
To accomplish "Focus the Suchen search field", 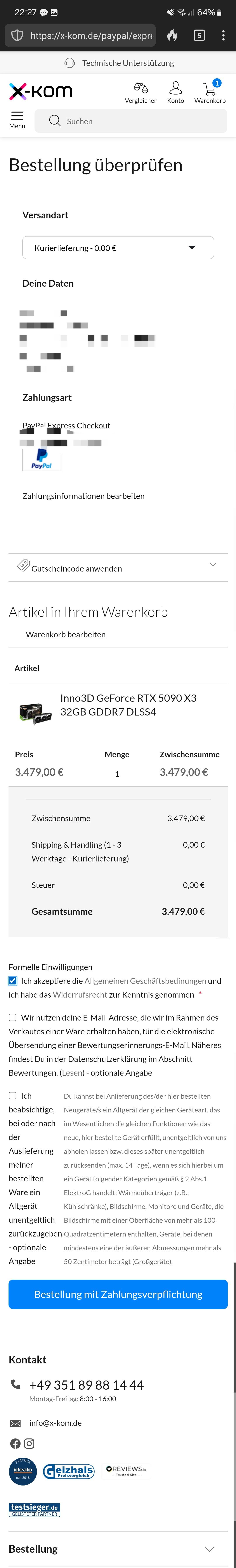I will click(x=131, y=121).
